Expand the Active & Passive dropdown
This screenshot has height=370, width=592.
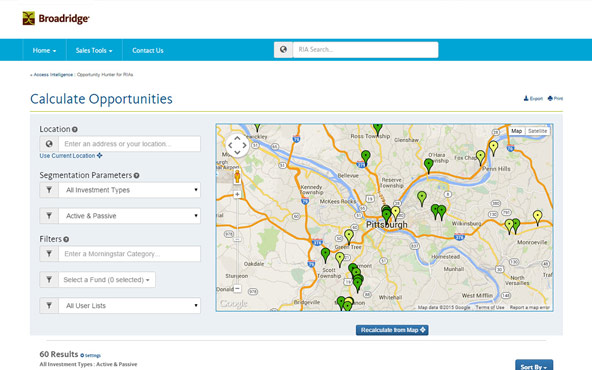130,216
